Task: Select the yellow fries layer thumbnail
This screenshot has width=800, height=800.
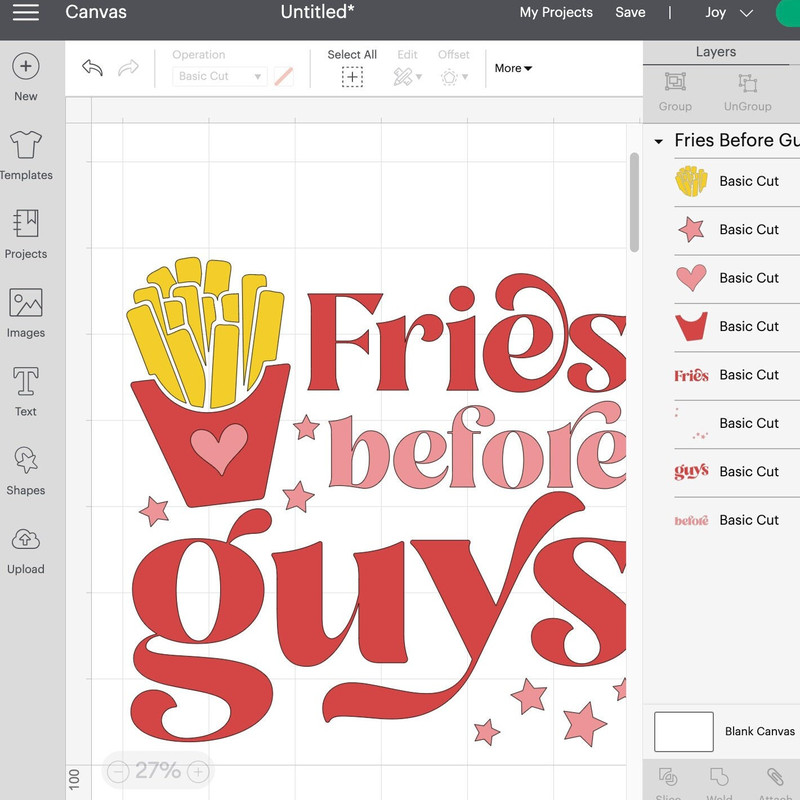Action: point(691,181)
